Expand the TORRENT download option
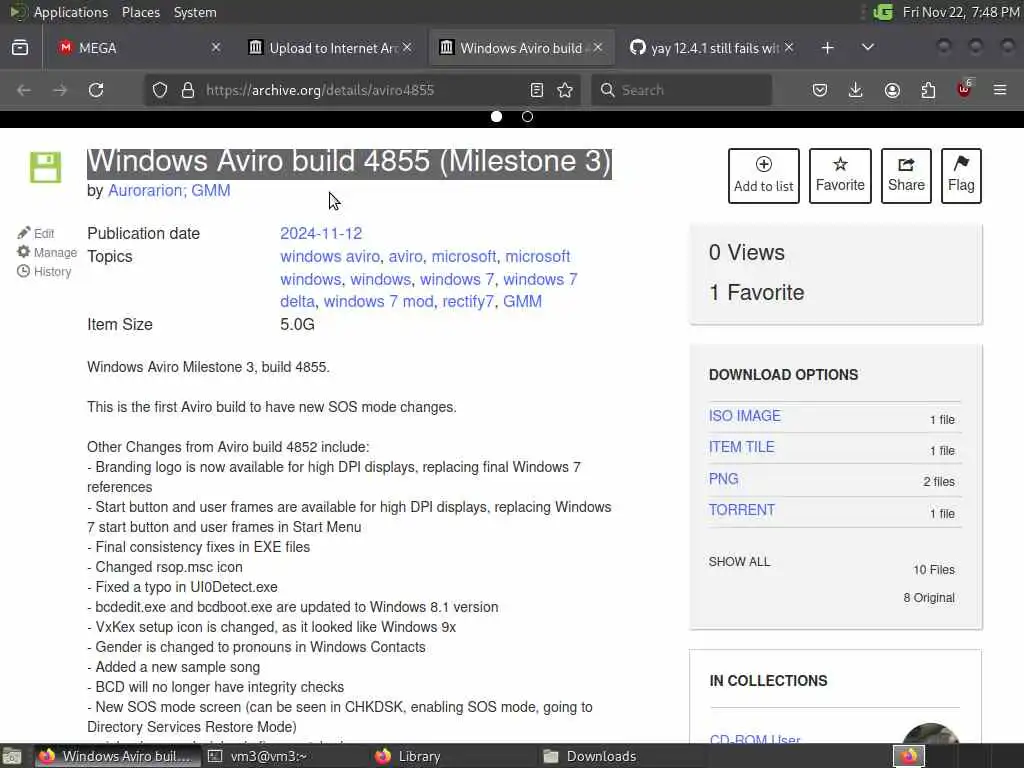The width and height of the screenshot is (1024, 768). tap(741, 510)
